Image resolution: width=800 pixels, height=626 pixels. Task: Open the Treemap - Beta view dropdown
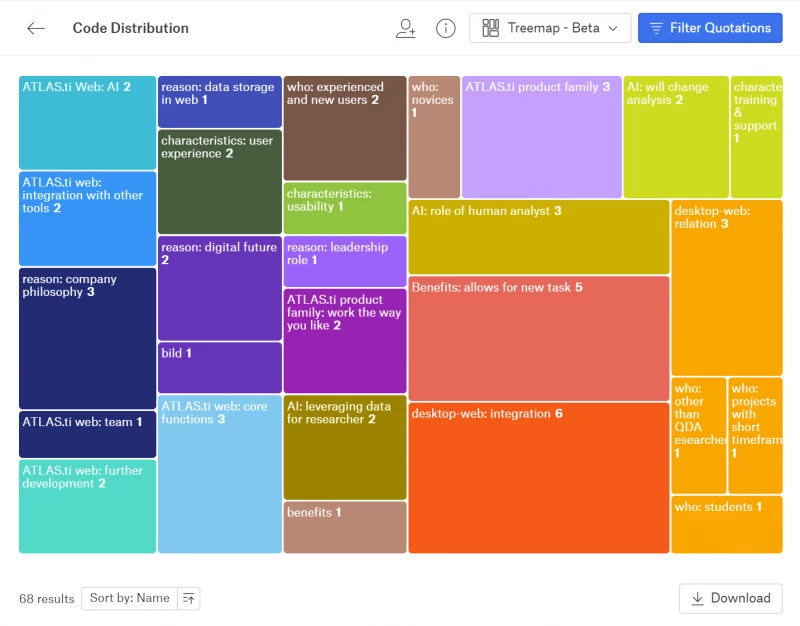(549, 28)
